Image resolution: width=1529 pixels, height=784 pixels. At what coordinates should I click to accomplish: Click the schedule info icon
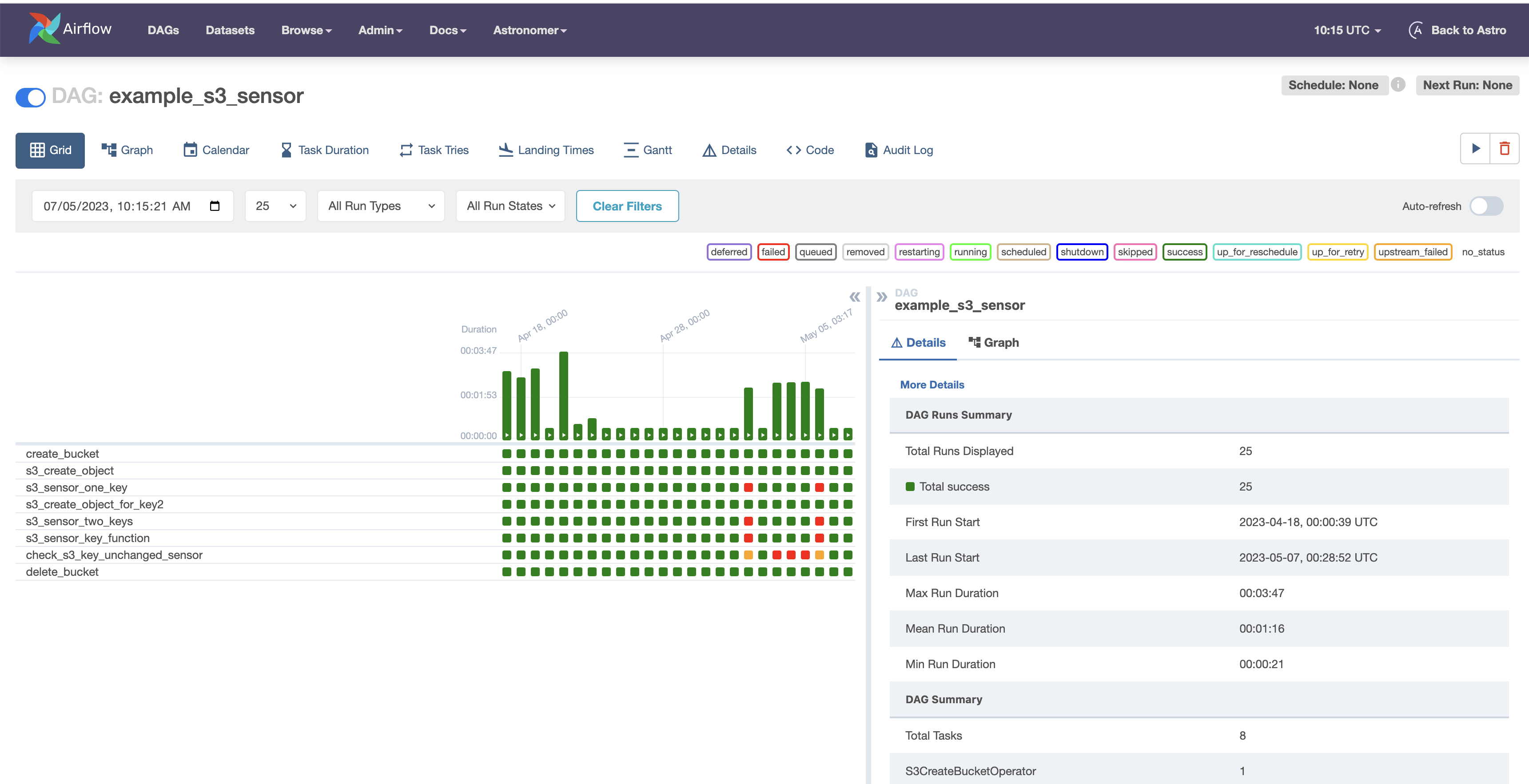1398,85
